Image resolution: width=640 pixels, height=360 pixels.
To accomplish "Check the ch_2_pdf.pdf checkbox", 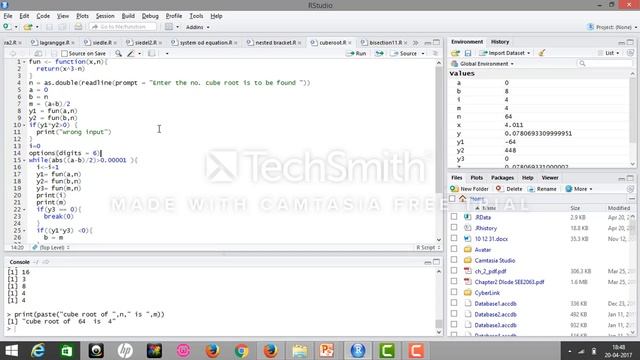I will point(454,271).
